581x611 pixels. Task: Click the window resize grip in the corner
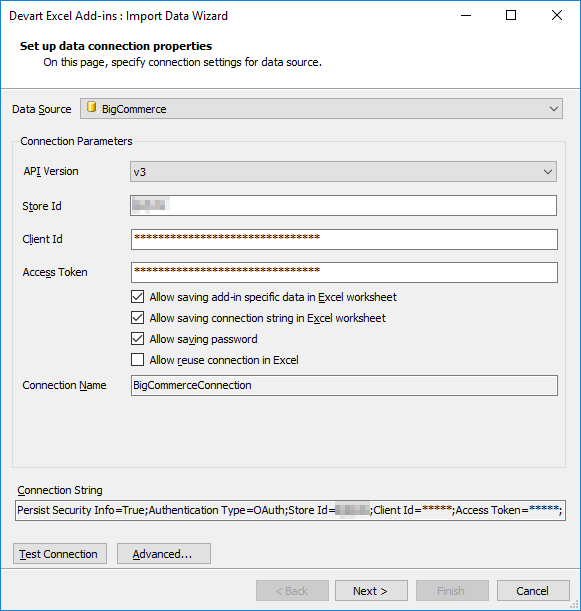coord(574,605)
